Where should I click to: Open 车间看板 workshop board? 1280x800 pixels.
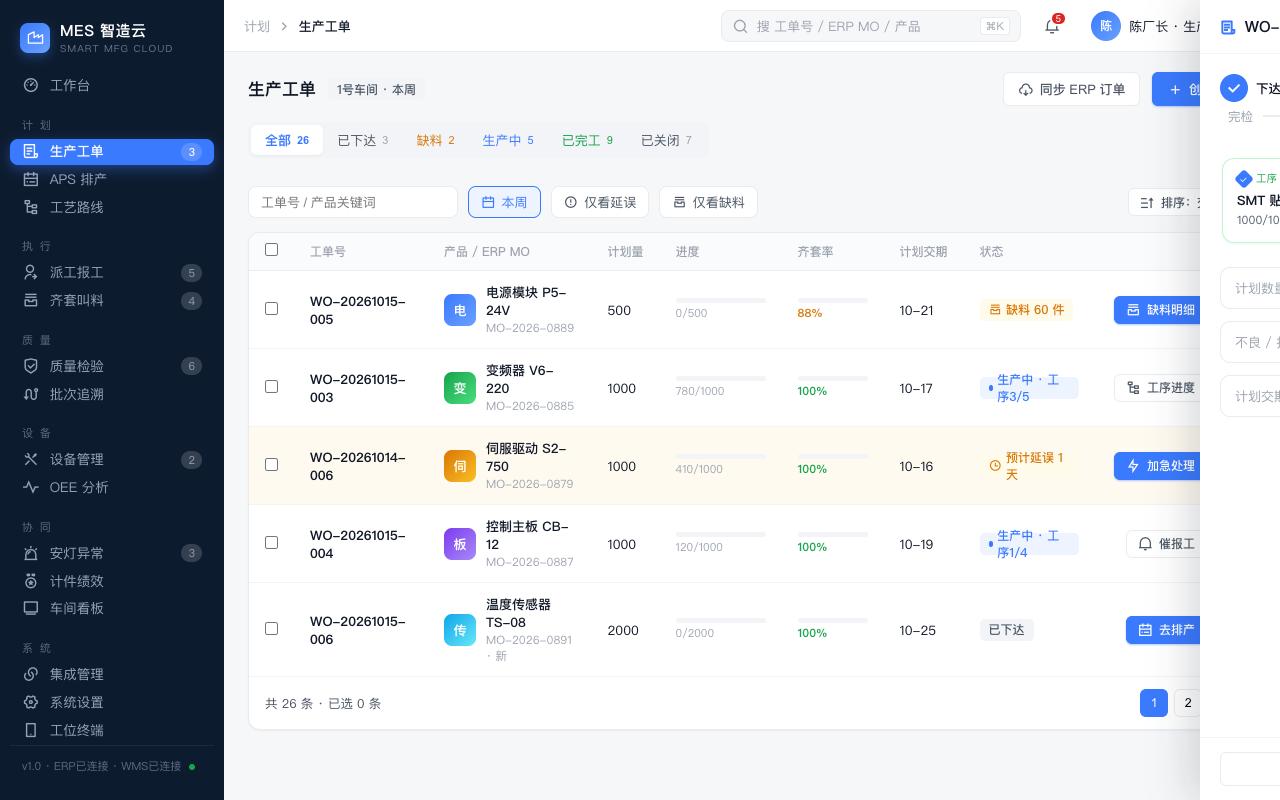(112, 608)
